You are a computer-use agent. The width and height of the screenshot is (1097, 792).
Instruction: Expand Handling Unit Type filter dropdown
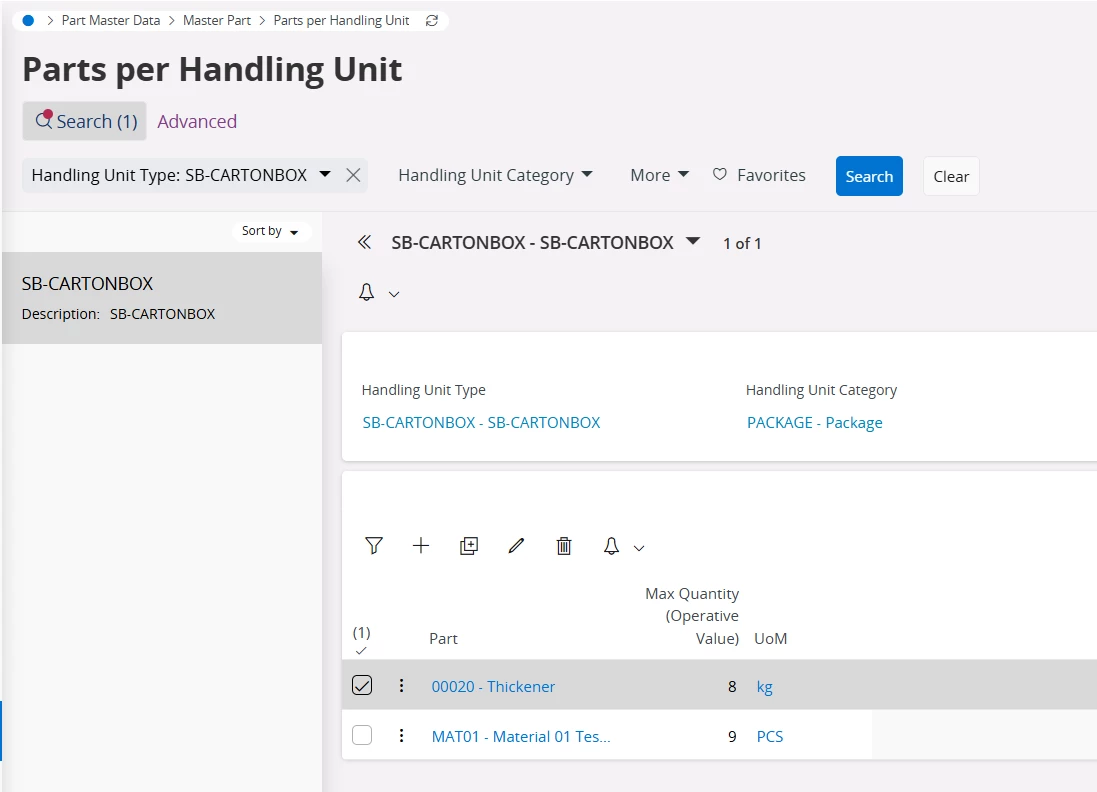[x=325, y=174]
